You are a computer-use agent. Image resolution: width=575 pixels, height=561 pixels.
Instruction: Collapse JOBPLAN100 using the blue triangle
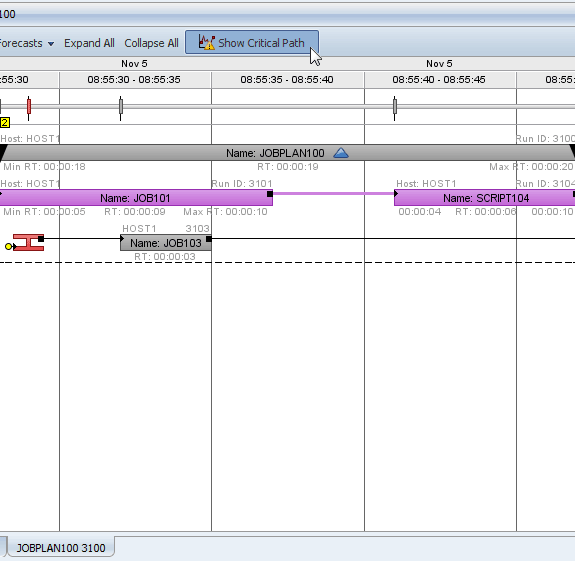pyautogui.click(x=341, y=153)
